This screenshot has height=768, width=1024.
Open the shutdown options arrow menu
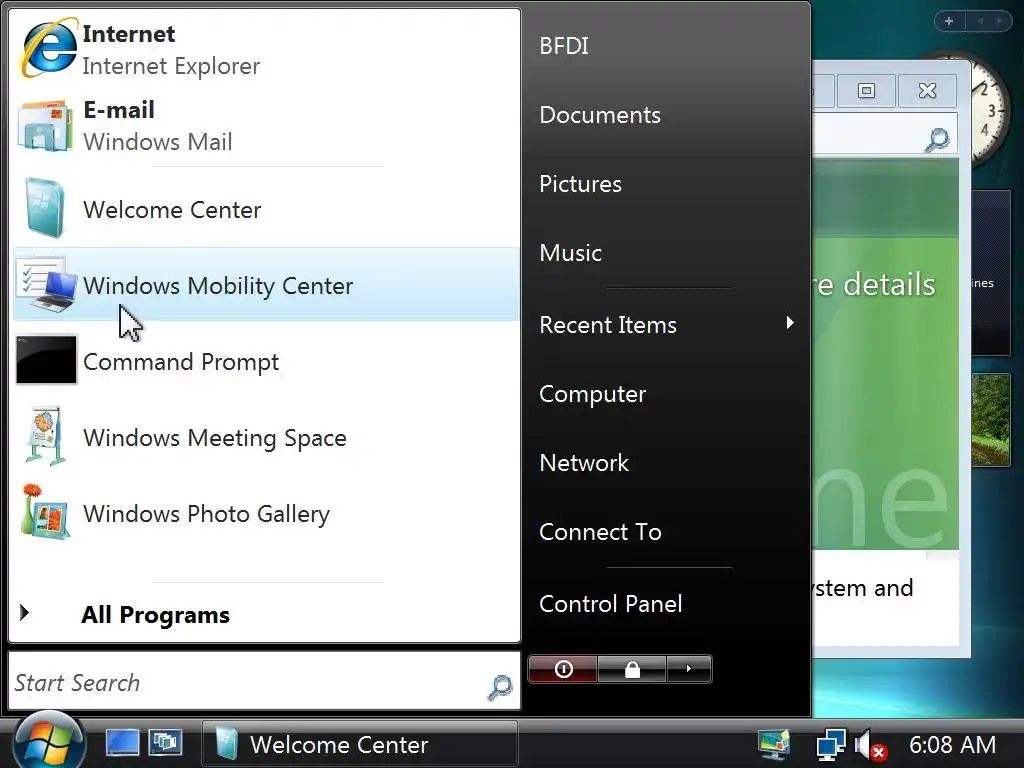point(688,669)
